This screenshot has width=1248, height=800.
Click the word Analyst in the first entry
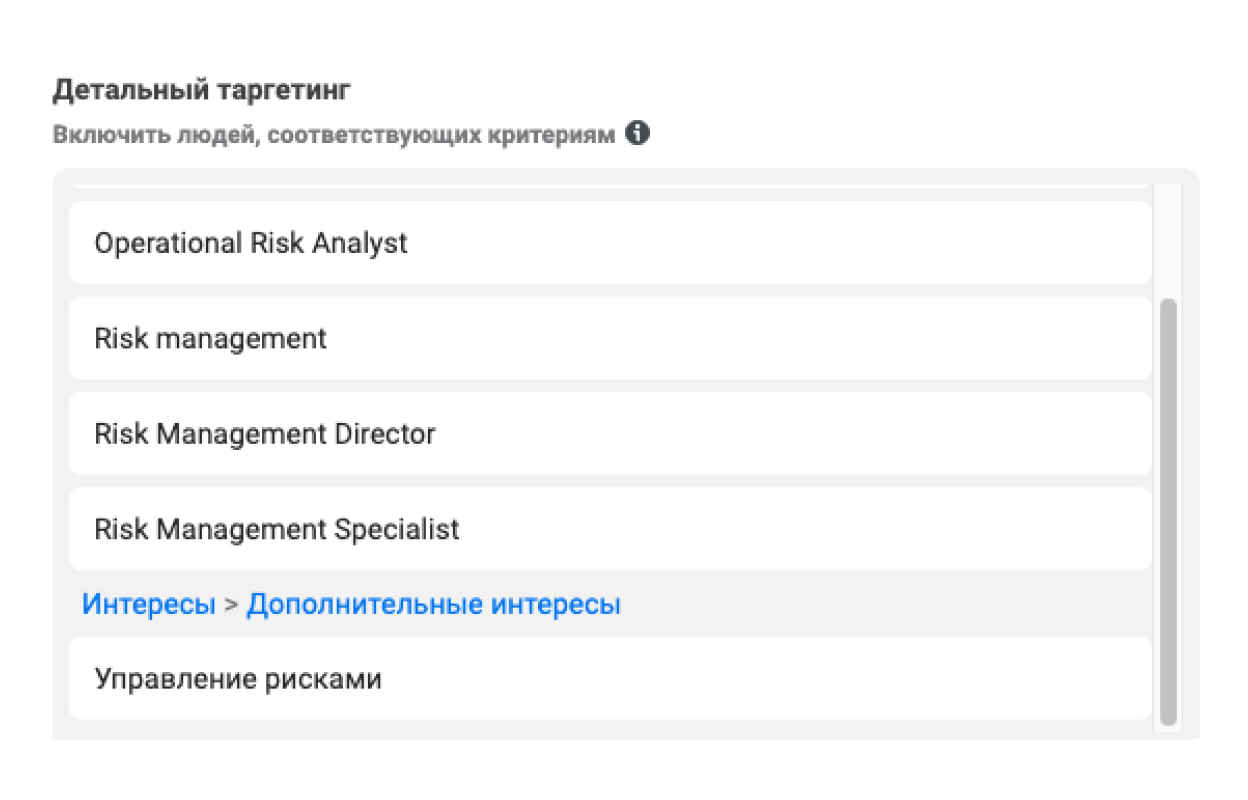click(x=359, y=243)
